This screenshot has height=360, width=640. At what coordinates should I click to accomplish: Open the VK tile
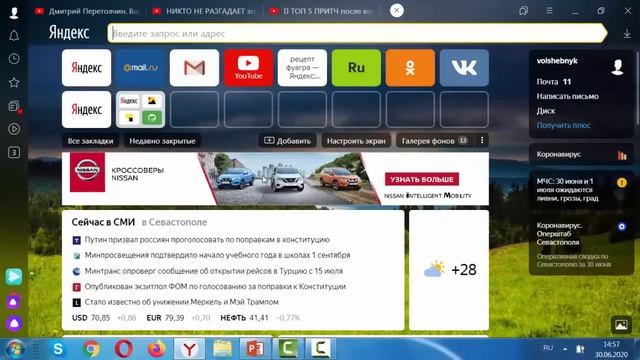pos(464,68)
